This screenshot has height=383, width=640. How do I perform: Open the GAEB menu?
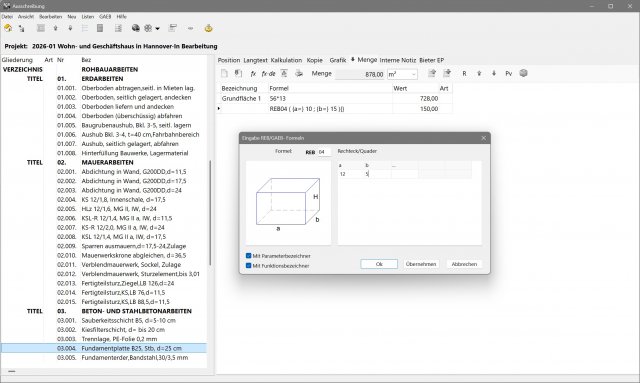105,17
